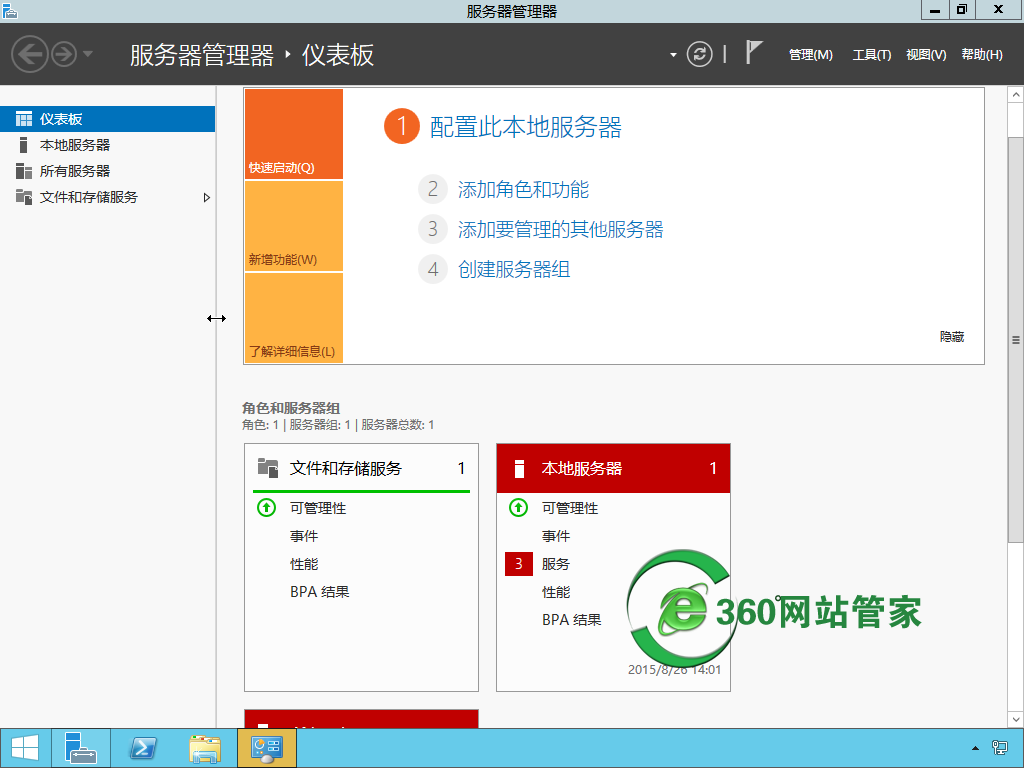Viewport: 1024px width, 768px height.
Task: Click the red 3 badge beside 服务
Action: 519,564
